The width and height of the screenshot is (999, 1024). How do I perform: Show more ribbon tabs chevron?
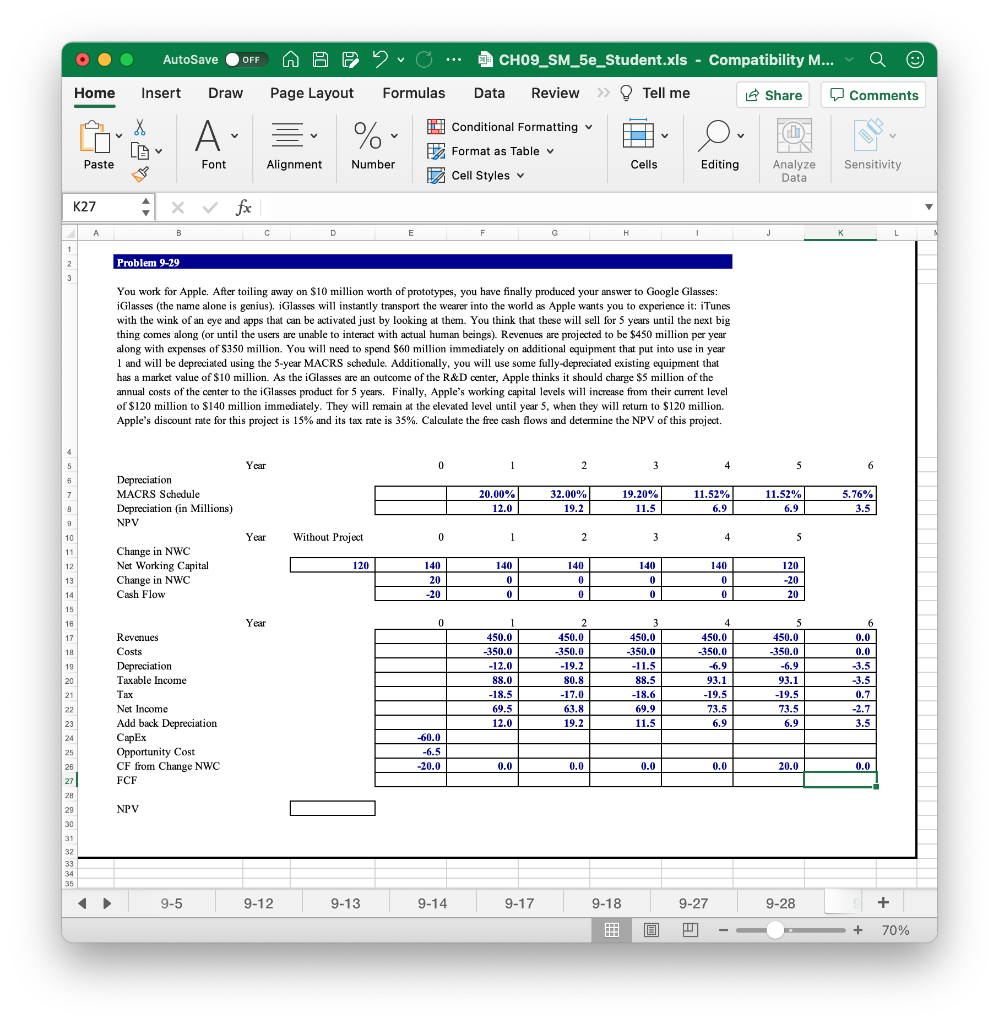(603, 93)
